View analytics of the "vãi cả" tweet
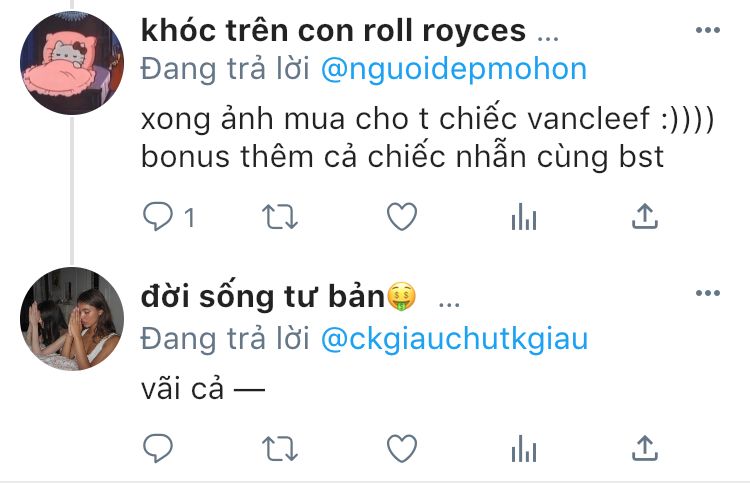Image resolution: width=750 pixels, height=483 pixels. coord(524,449)
